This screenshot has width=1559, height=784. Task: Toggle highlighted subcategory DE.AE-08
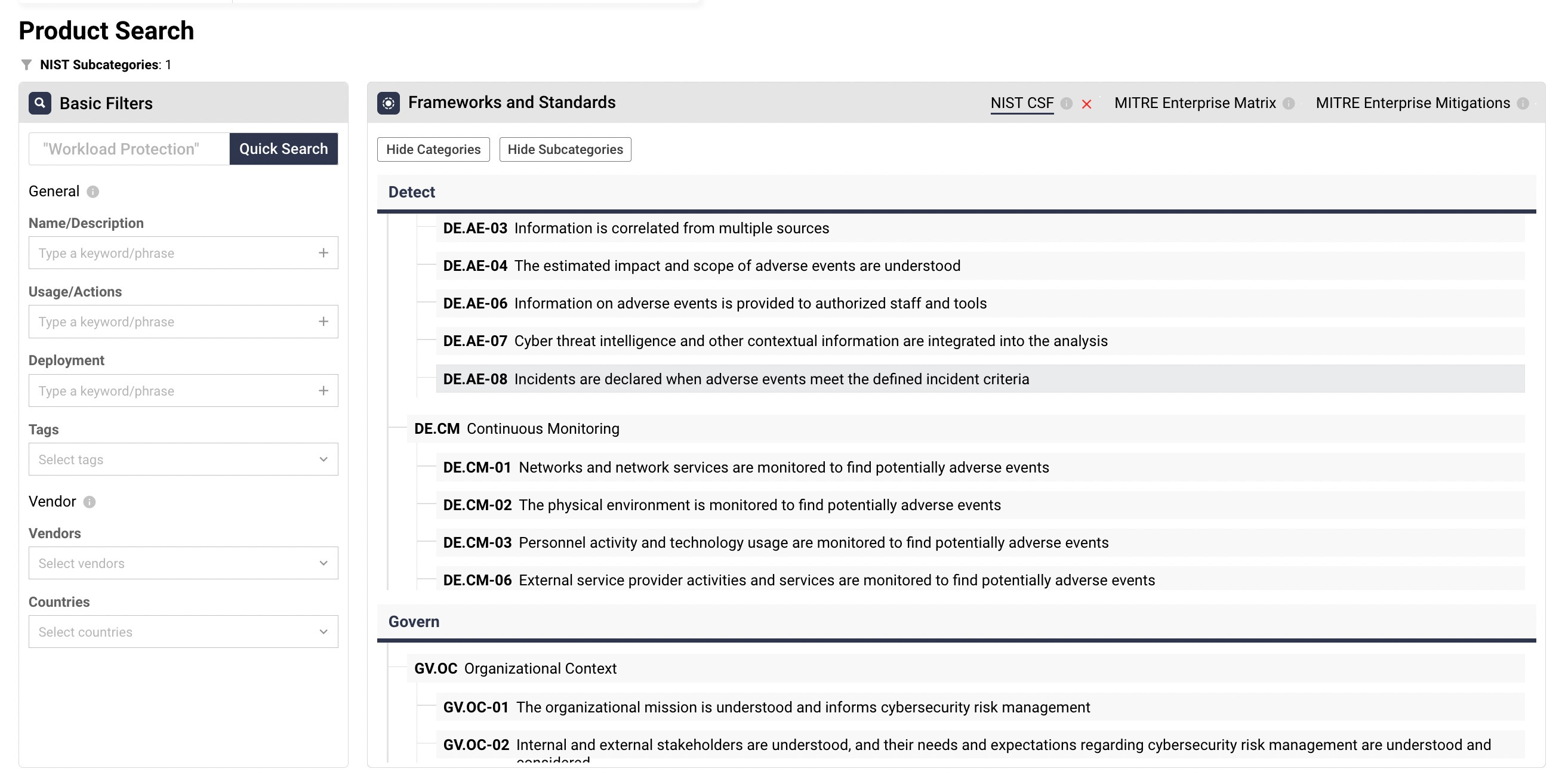tap(981, 379)
